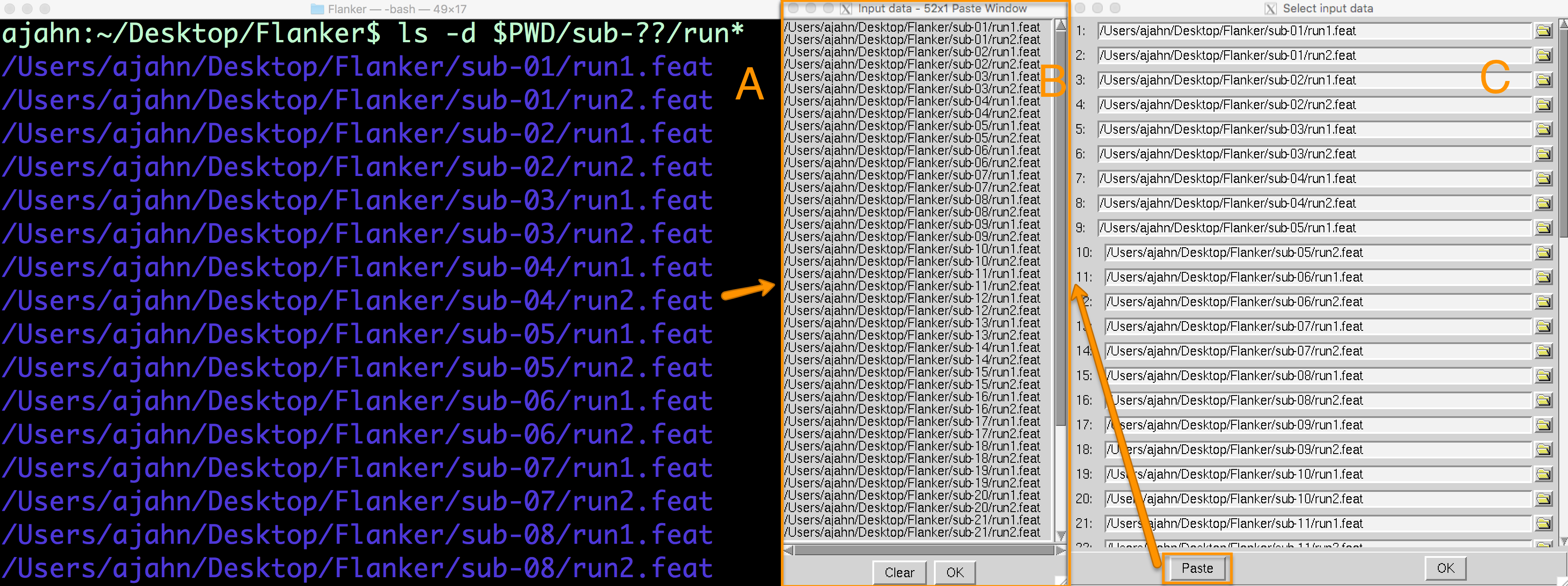Open folder browser for input row 20
Image resolution: width=1568 pixels, height=586 pixels.
pos(1544,499)
